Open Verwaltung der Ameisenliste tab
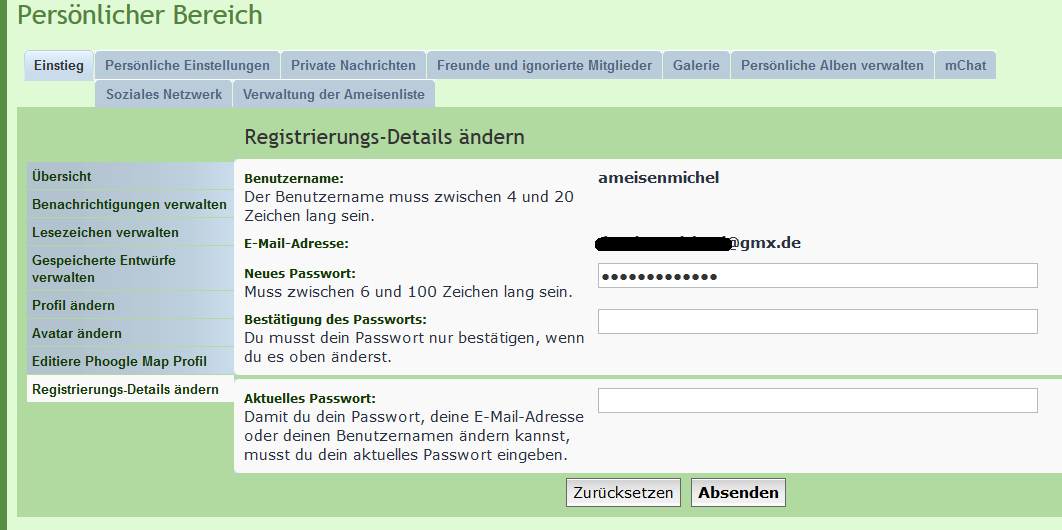This screenshot has width=1062, height=530. tap(334, 94)
